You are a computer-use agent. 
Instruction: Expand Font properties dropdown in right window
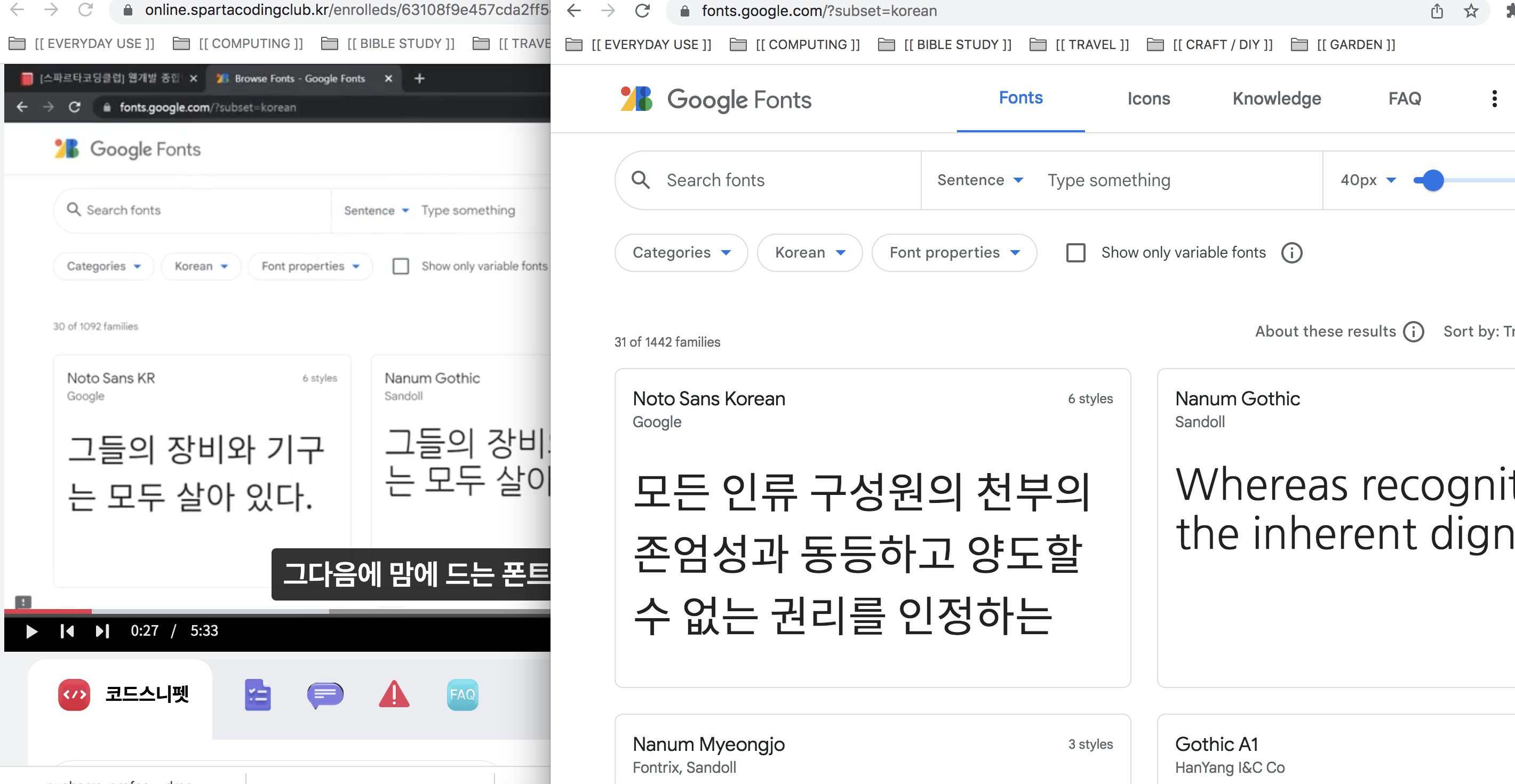coord(954,253)
